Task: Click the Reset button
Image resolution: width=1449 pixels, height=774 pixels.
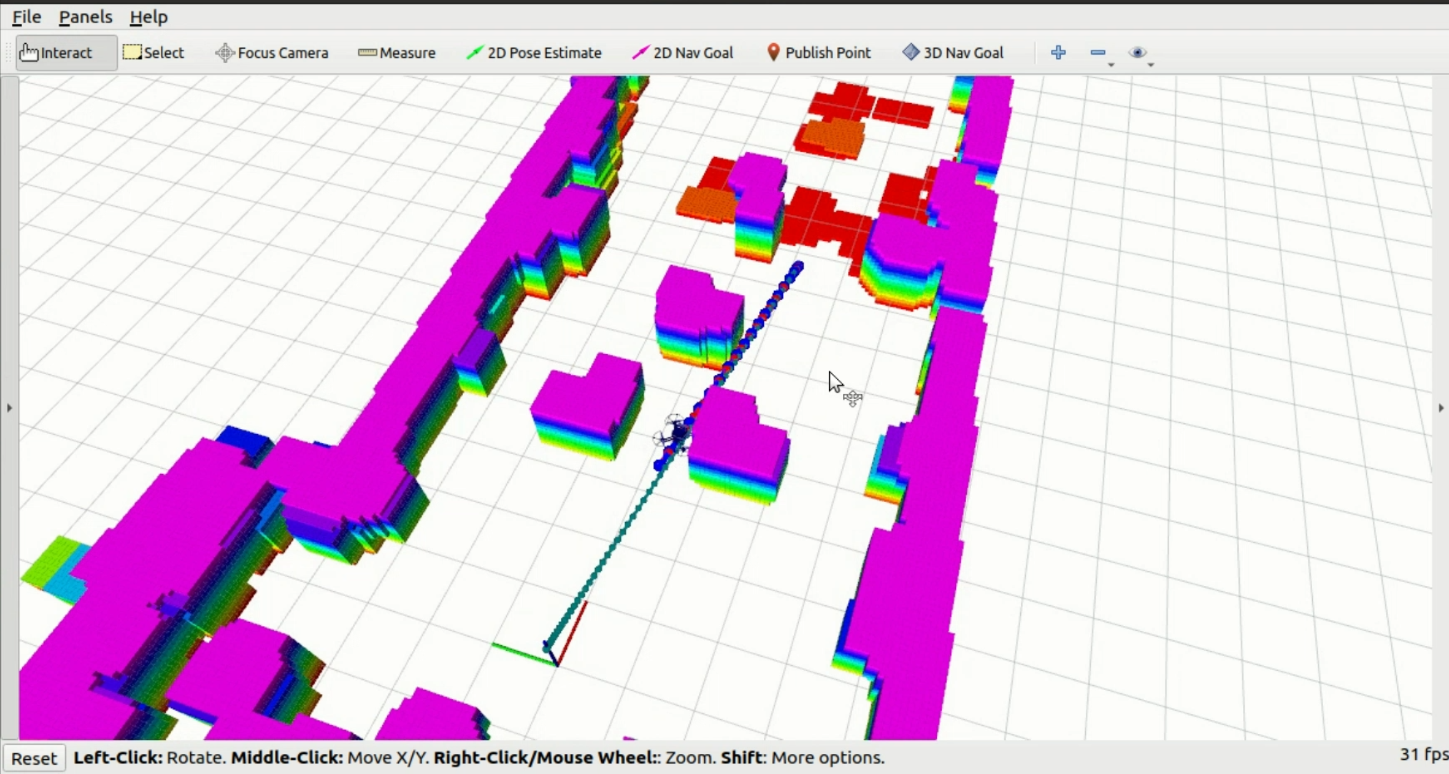Action: click(34, 758)
